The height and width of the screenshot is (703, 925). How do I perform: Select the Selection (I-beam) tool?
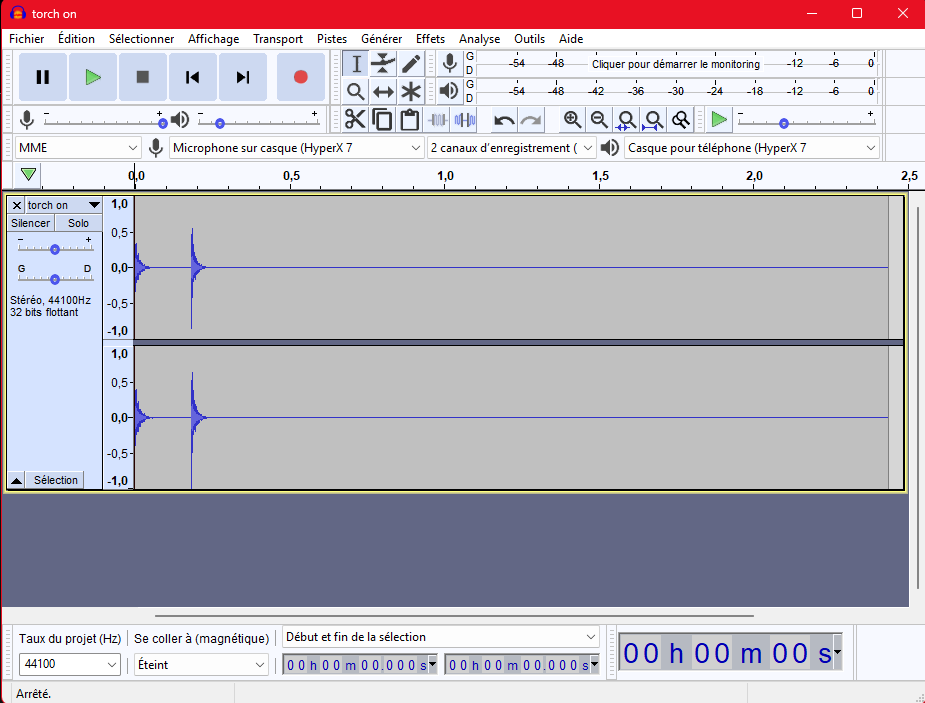(356, 64)
